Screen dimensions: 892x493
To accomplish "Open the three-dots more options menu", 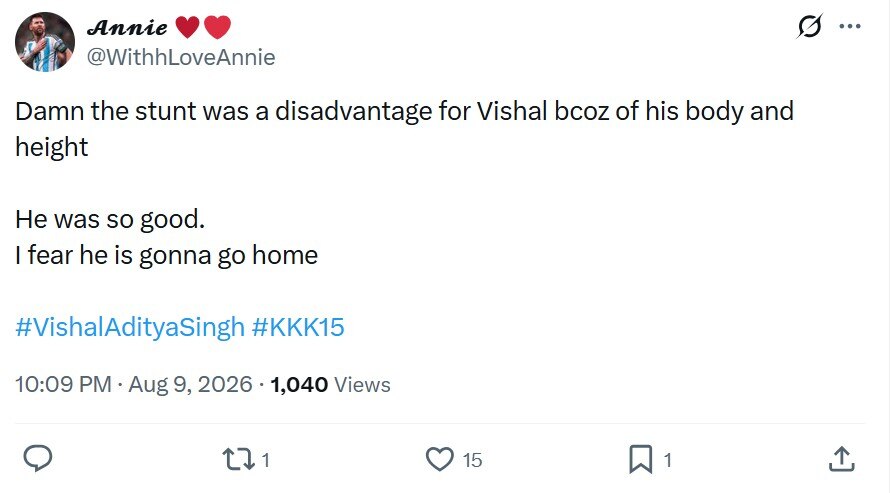I will point(850,26).
